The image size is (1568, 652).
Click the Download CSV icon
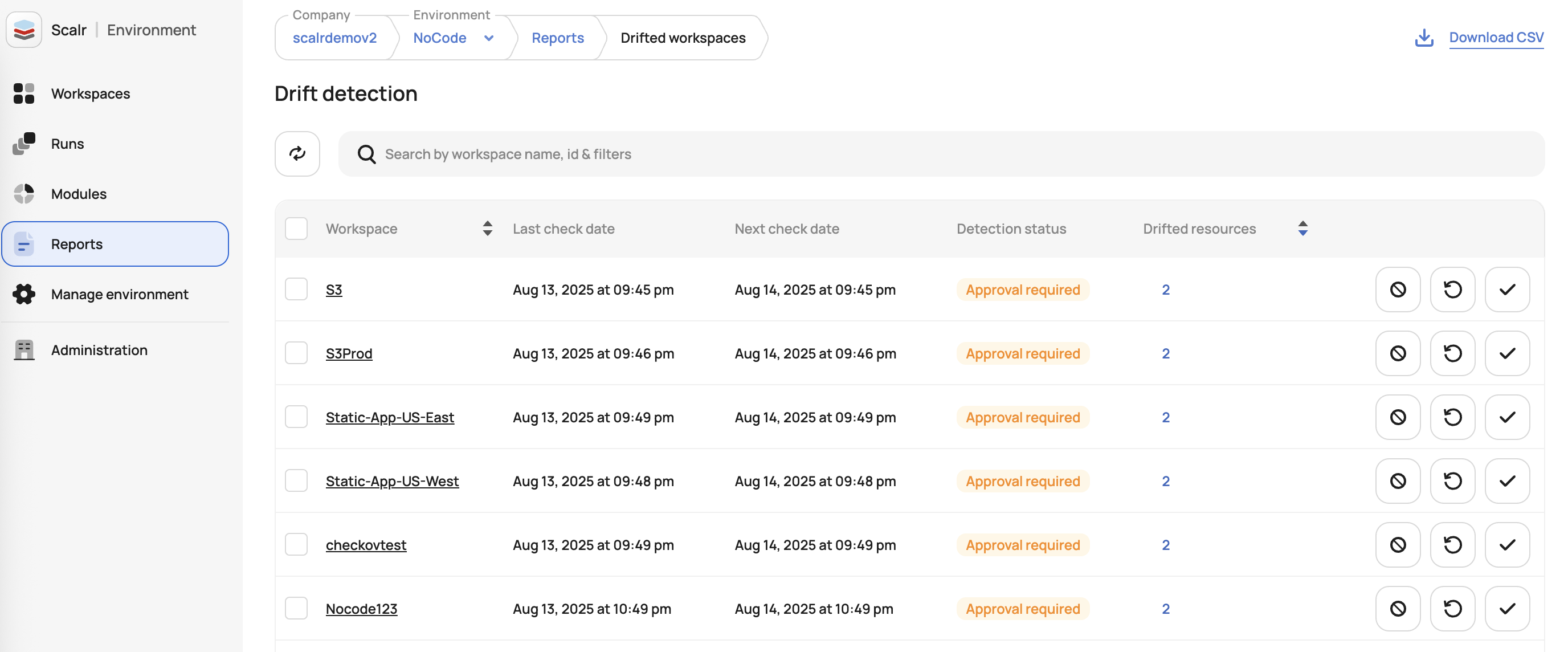(1424, 38)
